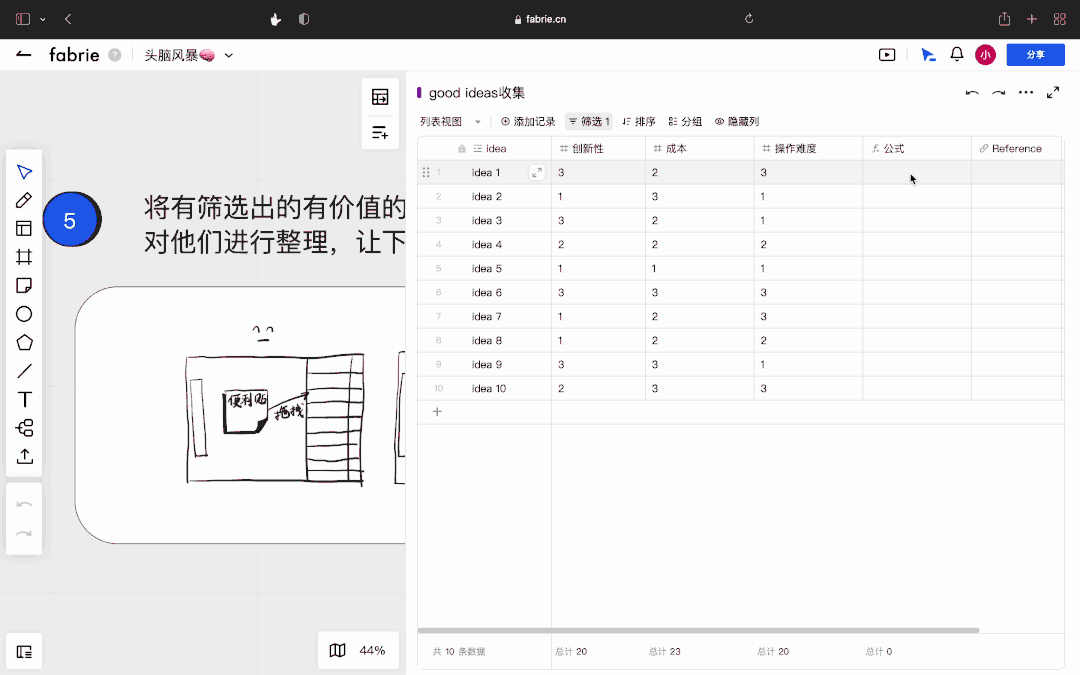Screen dimensions: 1080x675
Task: Click the fabrie.cn address bar
Action: pos(541,19)
